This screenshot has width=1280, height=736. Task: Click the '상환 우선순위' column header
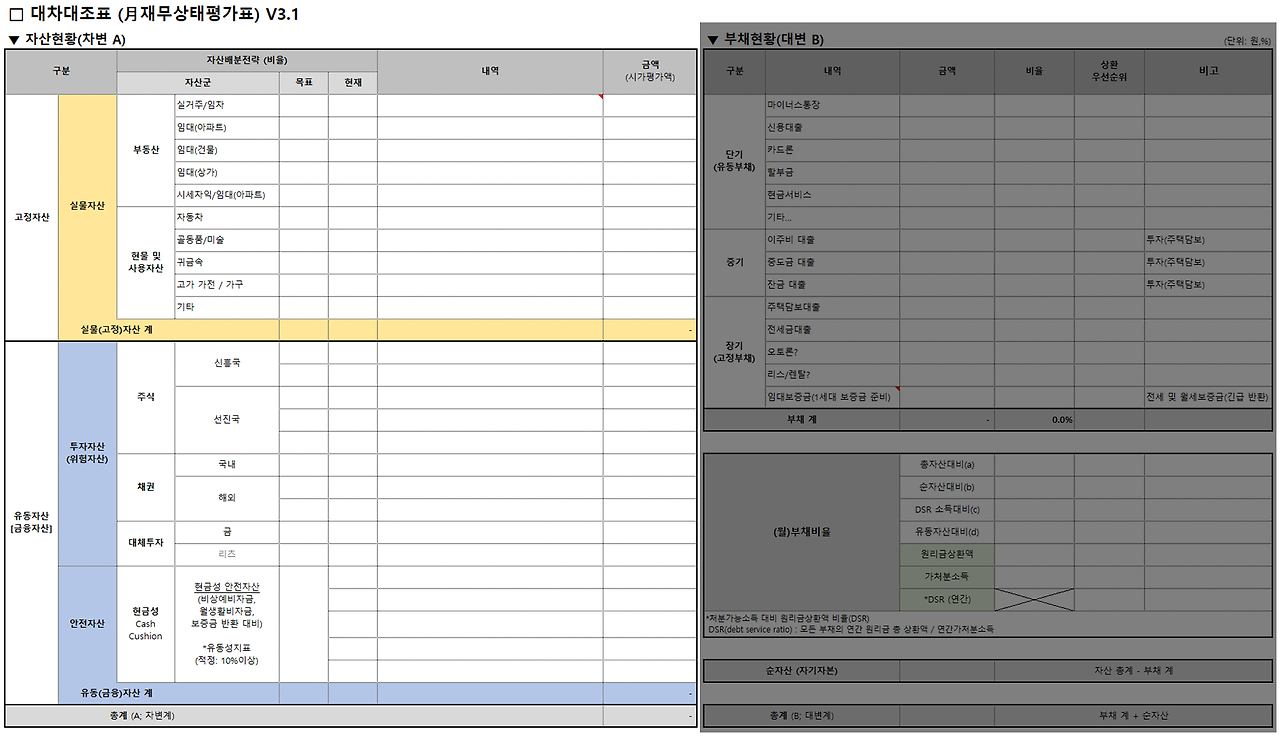click(x=1109, y=71)
